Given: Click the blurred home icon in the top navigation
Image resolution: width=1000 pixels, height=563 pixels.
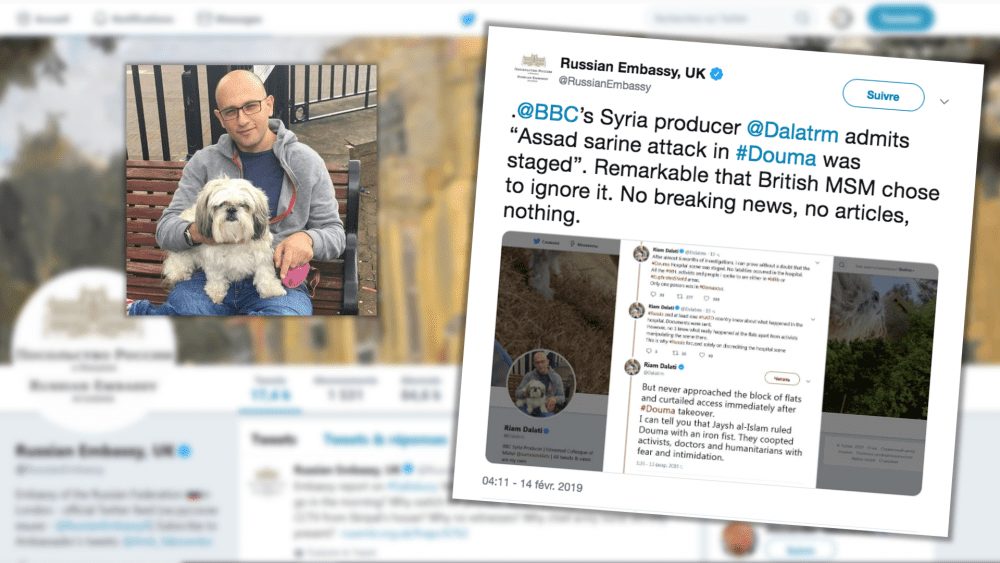Looking at the screenshot, I should pos(24,18).
